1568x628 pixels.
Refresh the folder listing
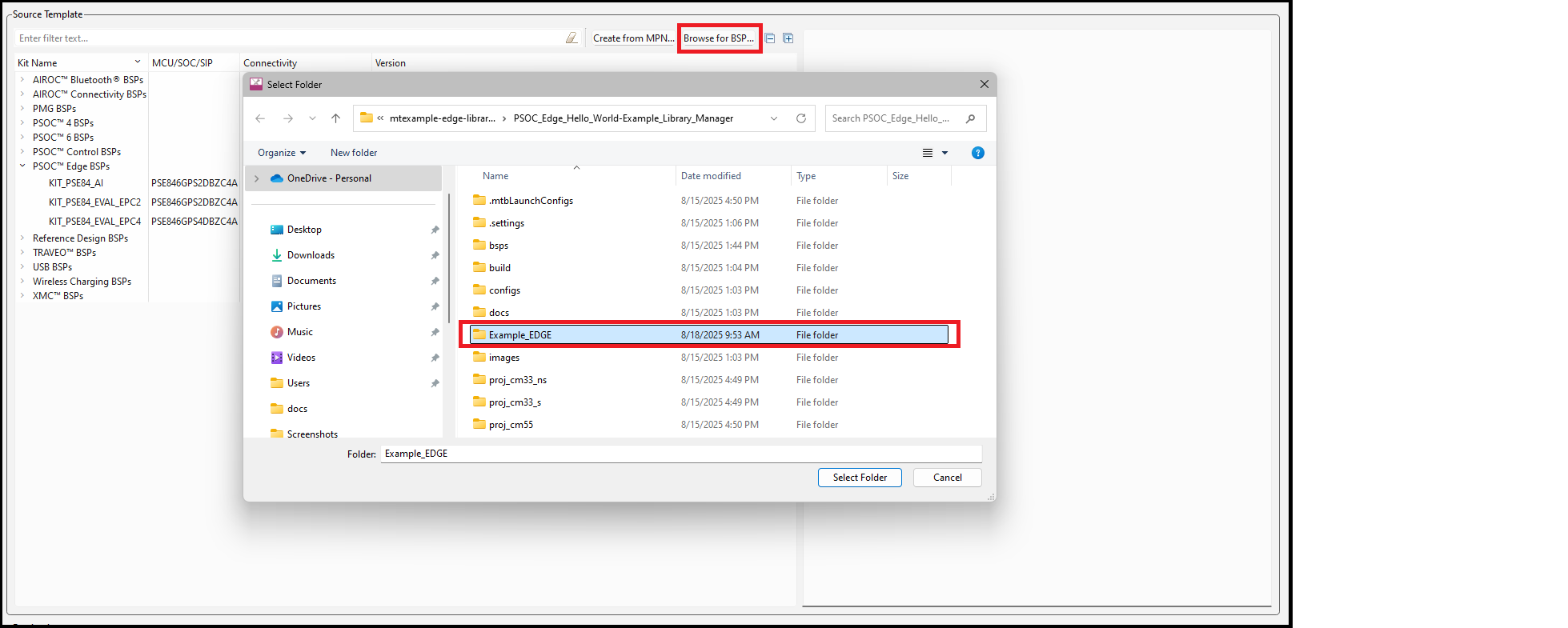[x=800, y=118]
